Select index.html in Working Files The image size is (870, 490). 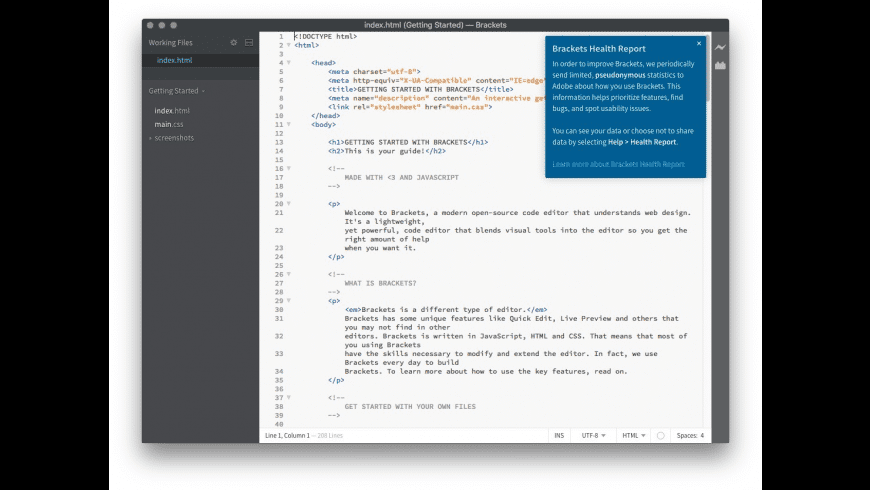pyautogui.click(x=174, y=60)
